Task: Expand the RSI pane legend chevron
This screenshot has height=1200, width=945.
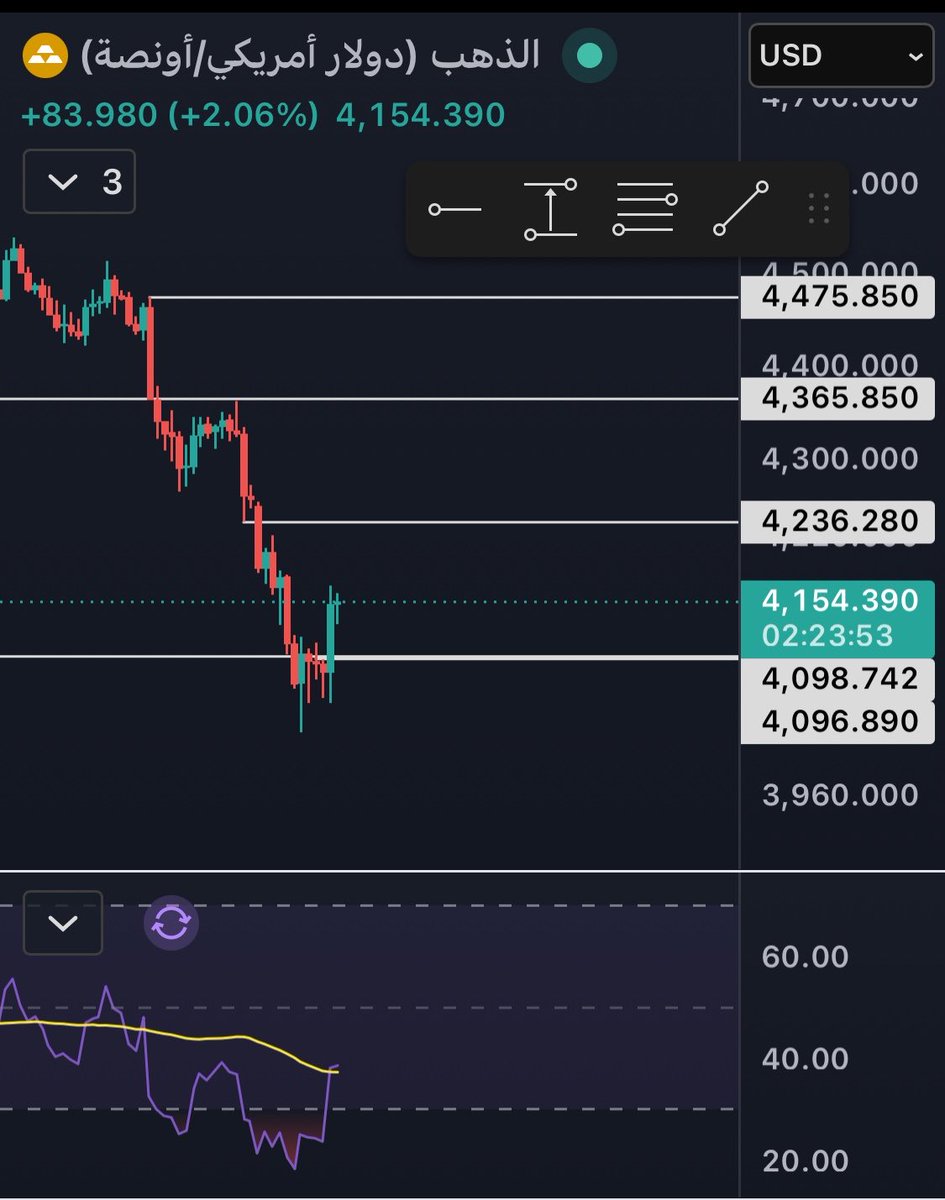Action: coord(63,922)
